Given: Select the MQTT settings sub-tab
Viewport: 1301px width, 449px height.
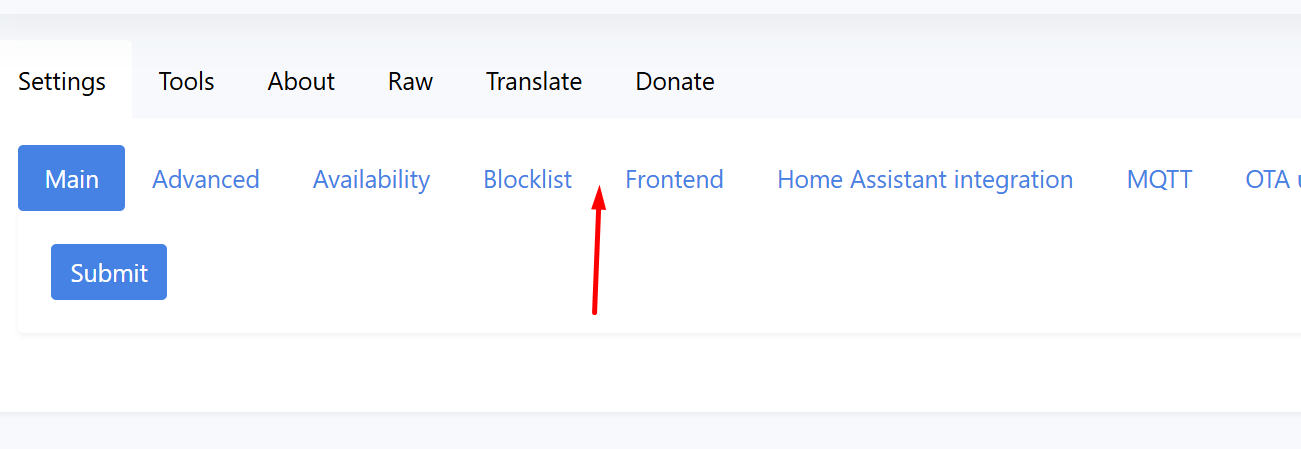Looking at the screenshot, I should 1159,179.
